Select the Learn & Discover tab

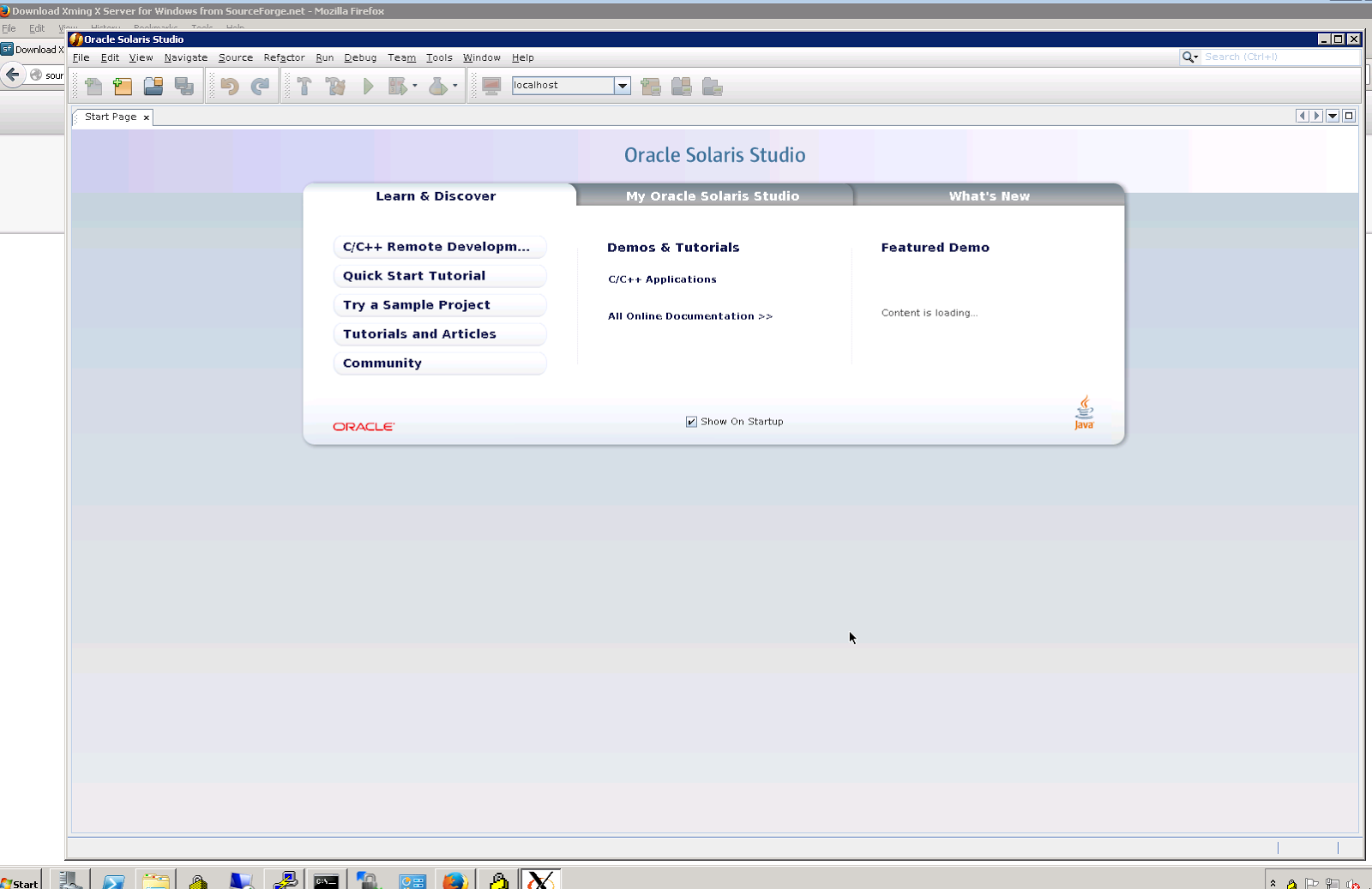pos(436,195)
